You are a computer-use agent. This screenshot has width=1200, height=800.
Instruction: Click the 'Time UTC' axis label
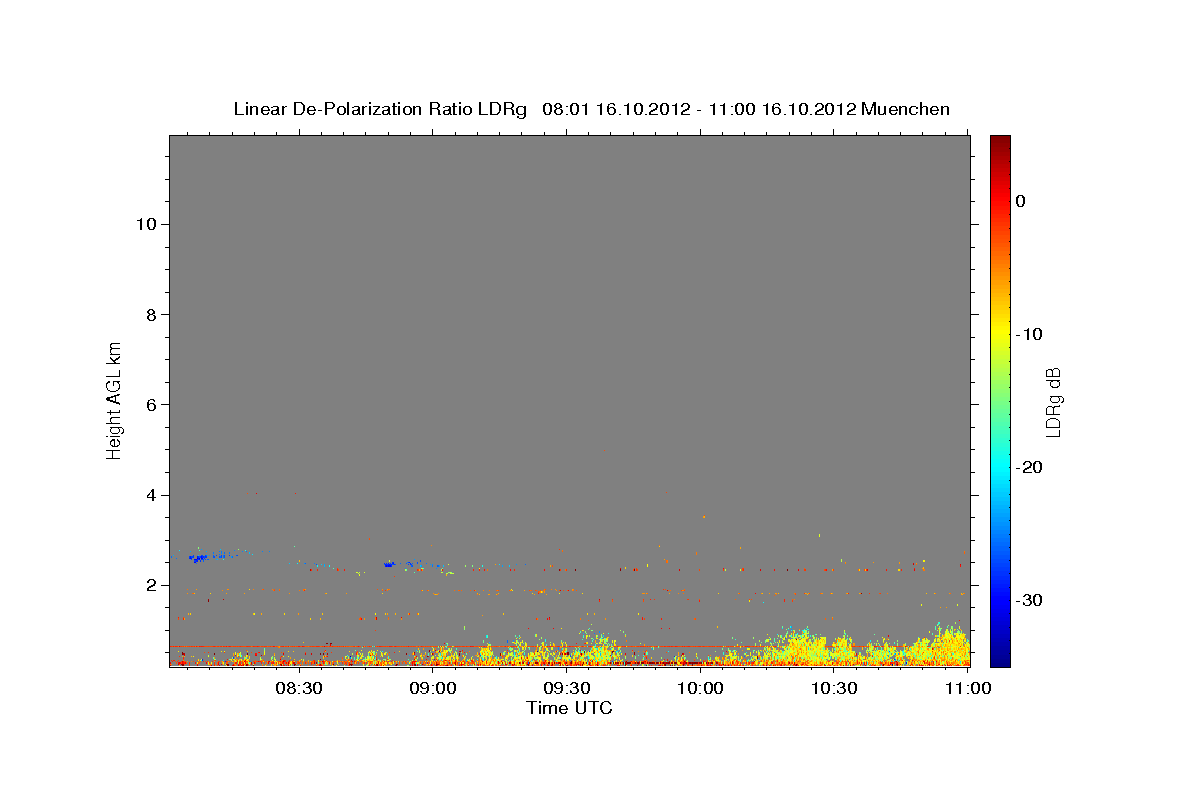(569, 708)
